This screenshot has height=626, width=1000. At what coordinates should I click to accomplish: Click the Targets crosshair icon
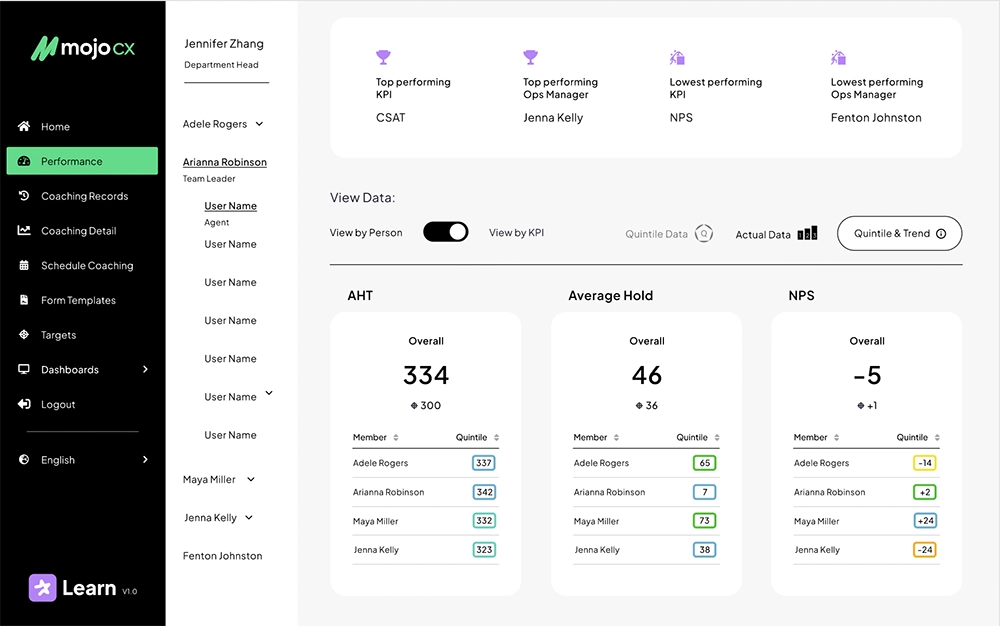pos(24,335)
